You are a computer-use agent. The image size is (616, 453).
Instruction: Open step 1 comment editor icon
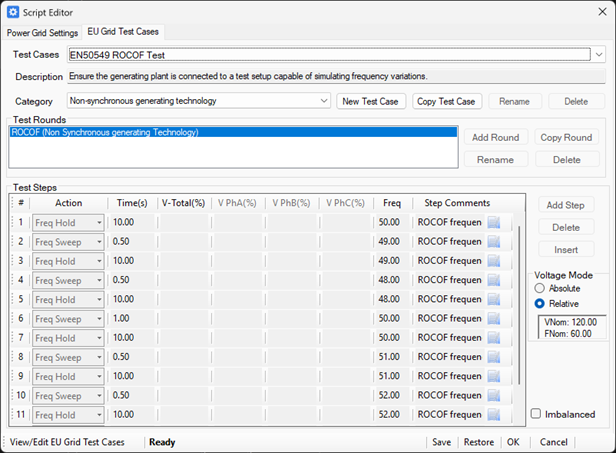pyautogui.click(x=493, y=222)
